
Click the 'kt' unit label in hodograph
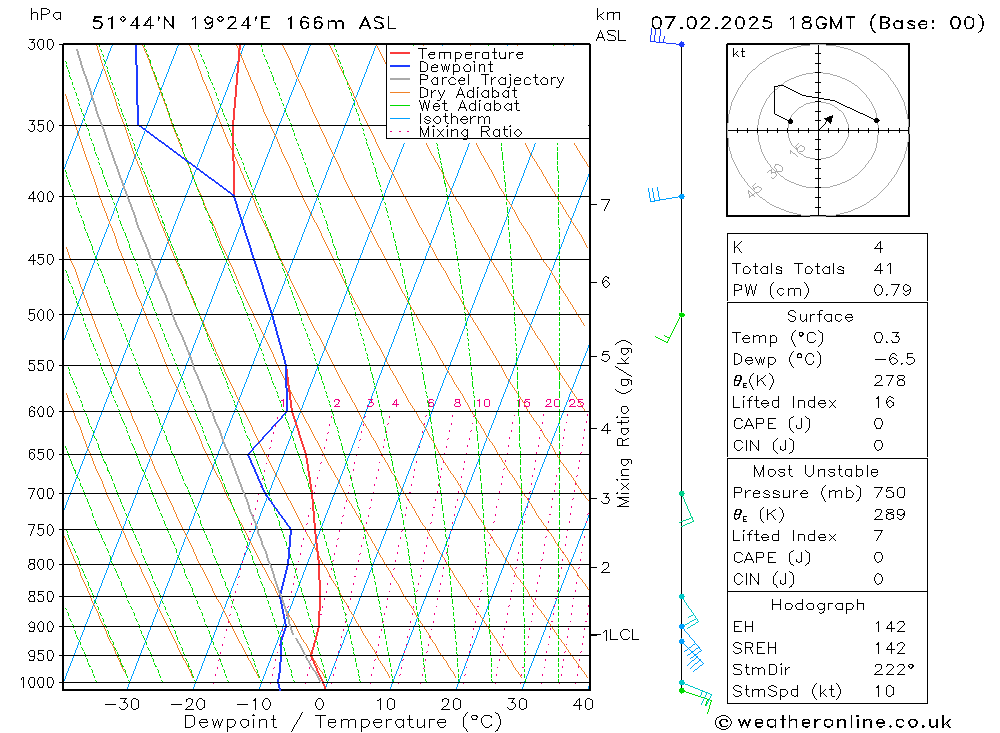(739, 53)
